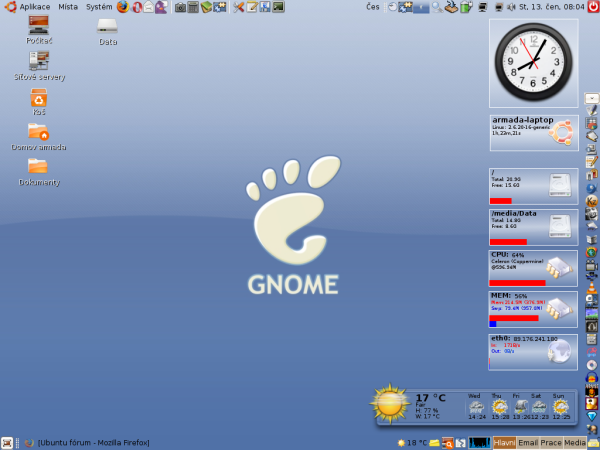Select Sat forecast in weather widget
The image size is (600, 450).
click(539, 407)
